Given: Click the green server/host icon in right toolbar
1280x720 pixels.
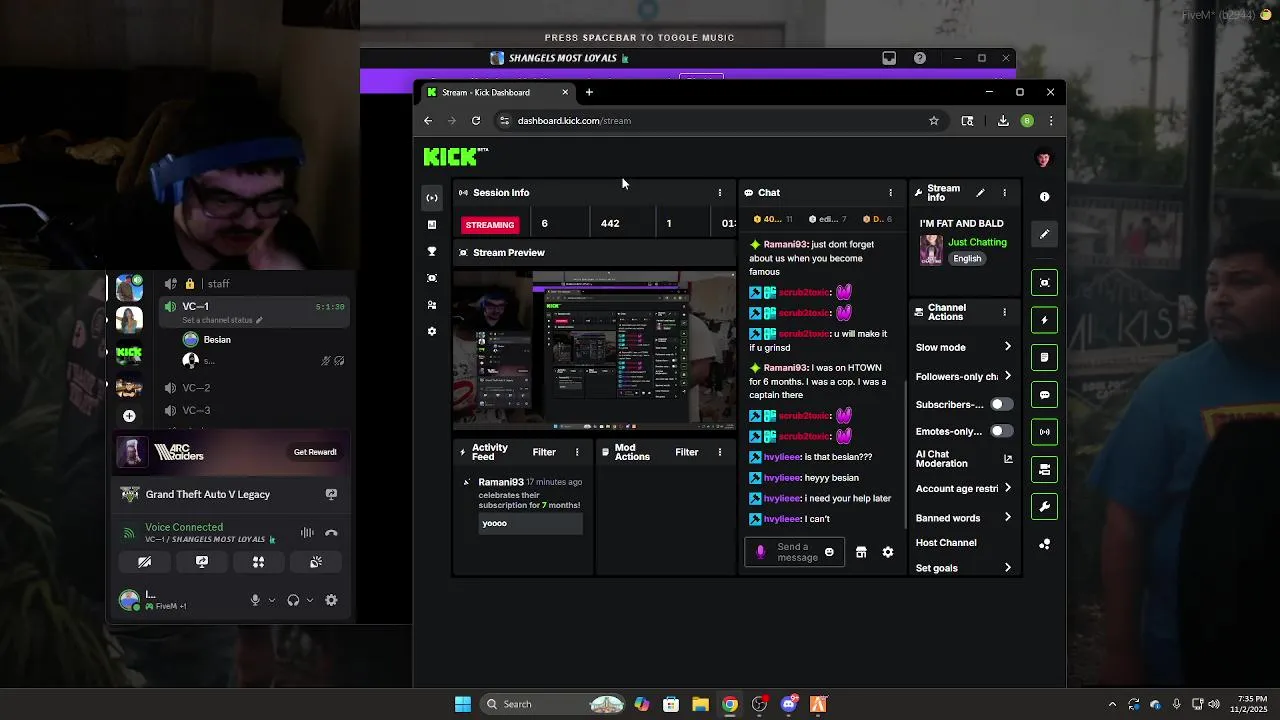Looking at the screenshot, I should tap(1044, 469).
